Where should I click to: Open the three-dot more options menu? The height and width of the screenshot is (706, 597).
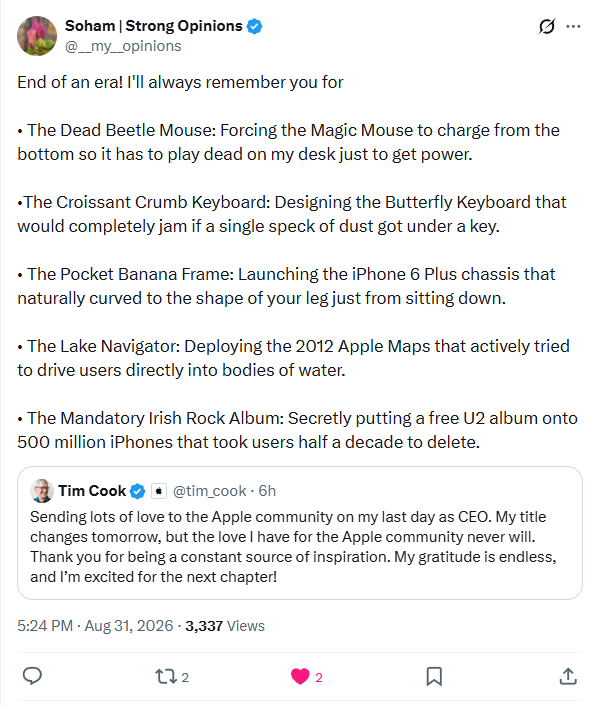pos(573,27)
